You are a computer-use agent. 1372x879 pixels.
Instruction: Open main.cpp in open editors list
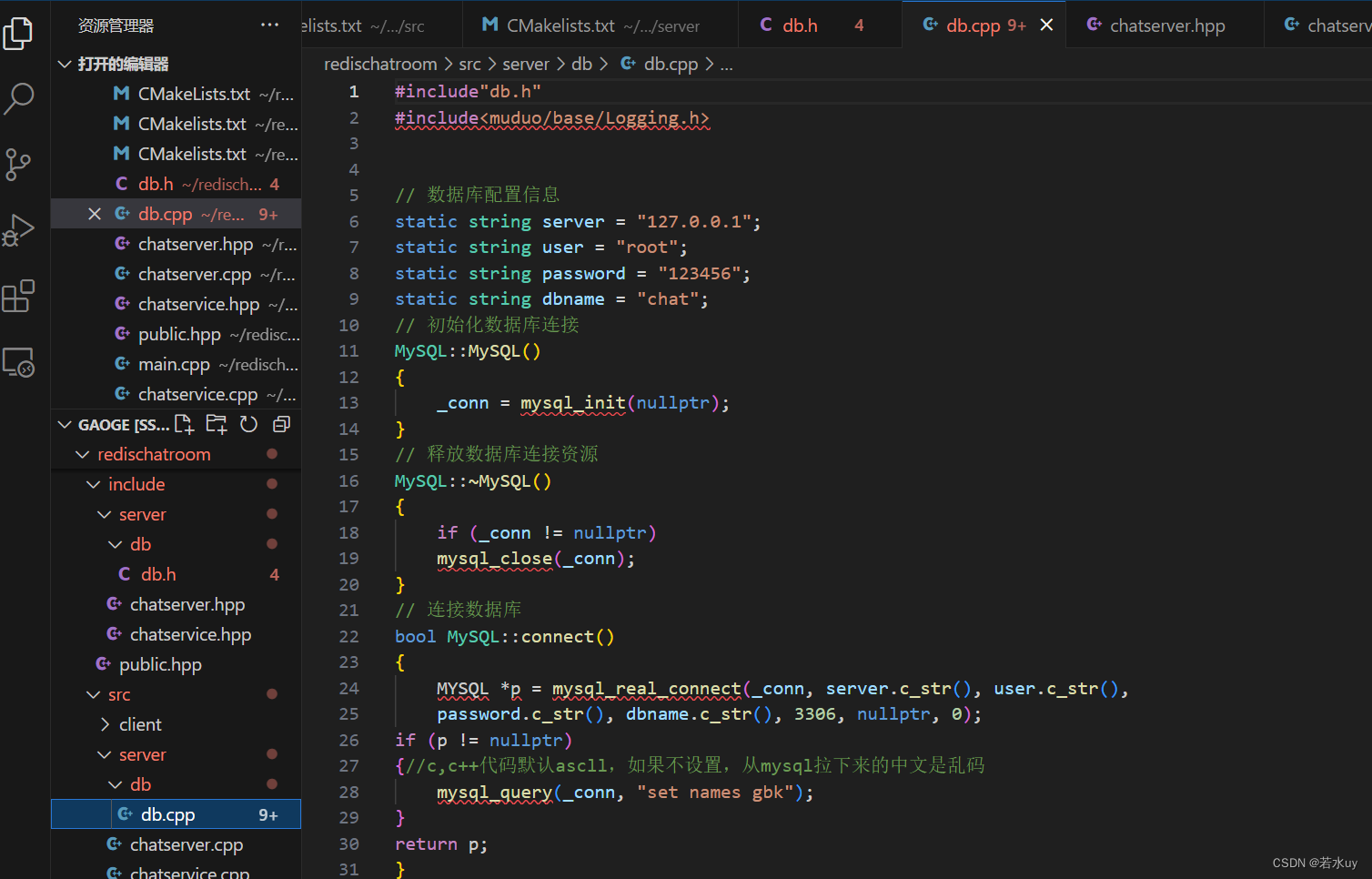tap(176, 364)
